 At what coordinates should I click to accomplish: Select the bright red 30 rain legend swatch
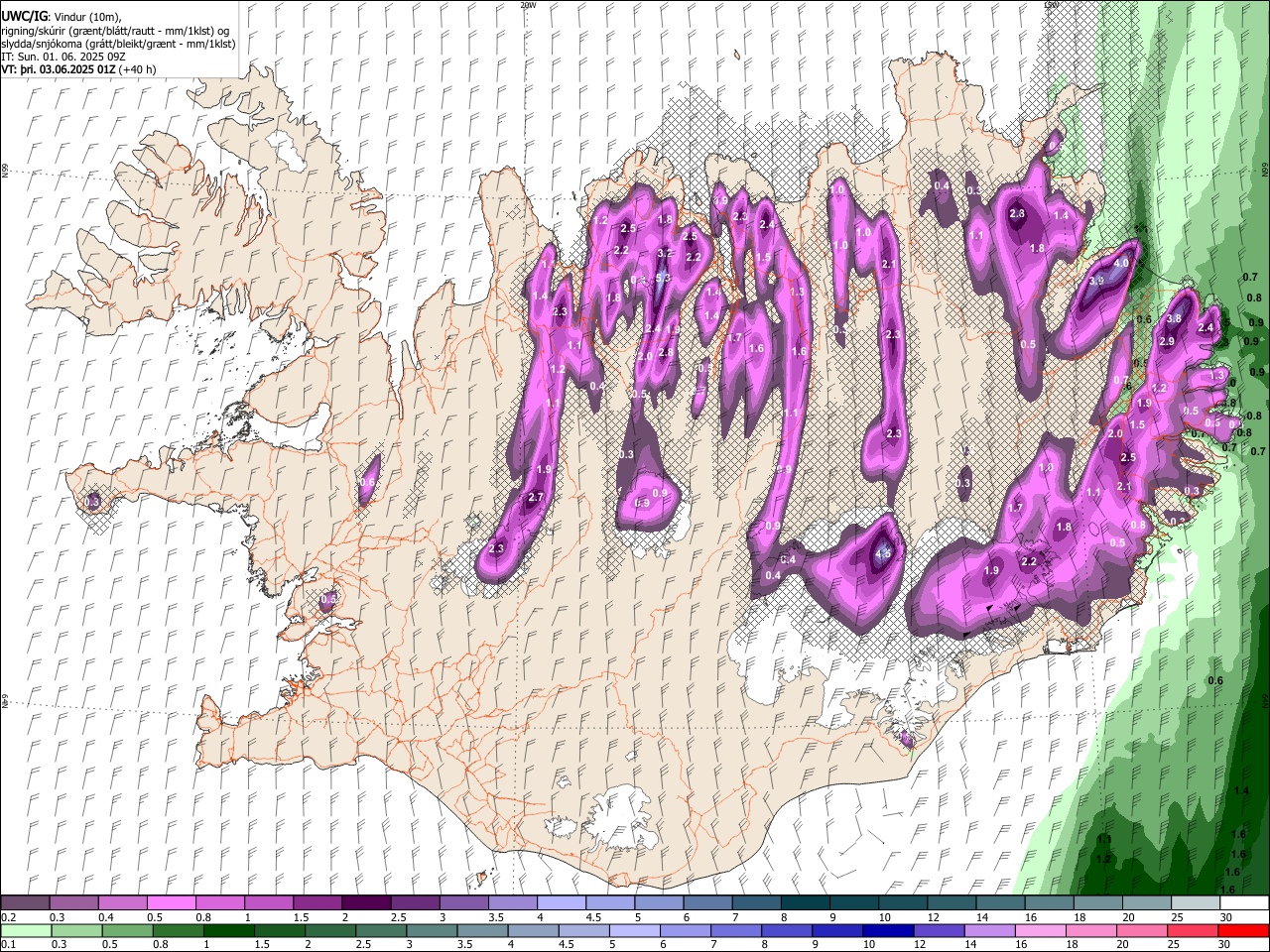1244,931
